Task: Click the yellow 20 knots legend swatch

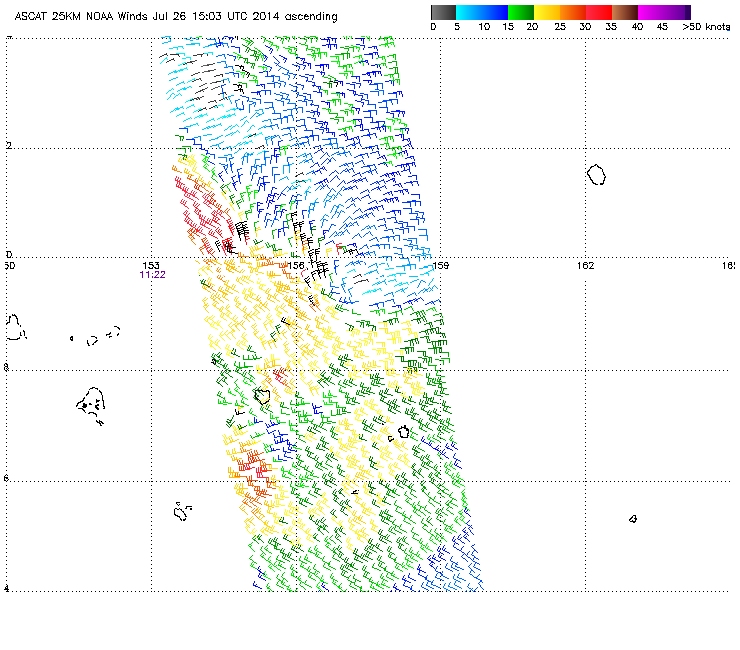Action: click(548, 12)
